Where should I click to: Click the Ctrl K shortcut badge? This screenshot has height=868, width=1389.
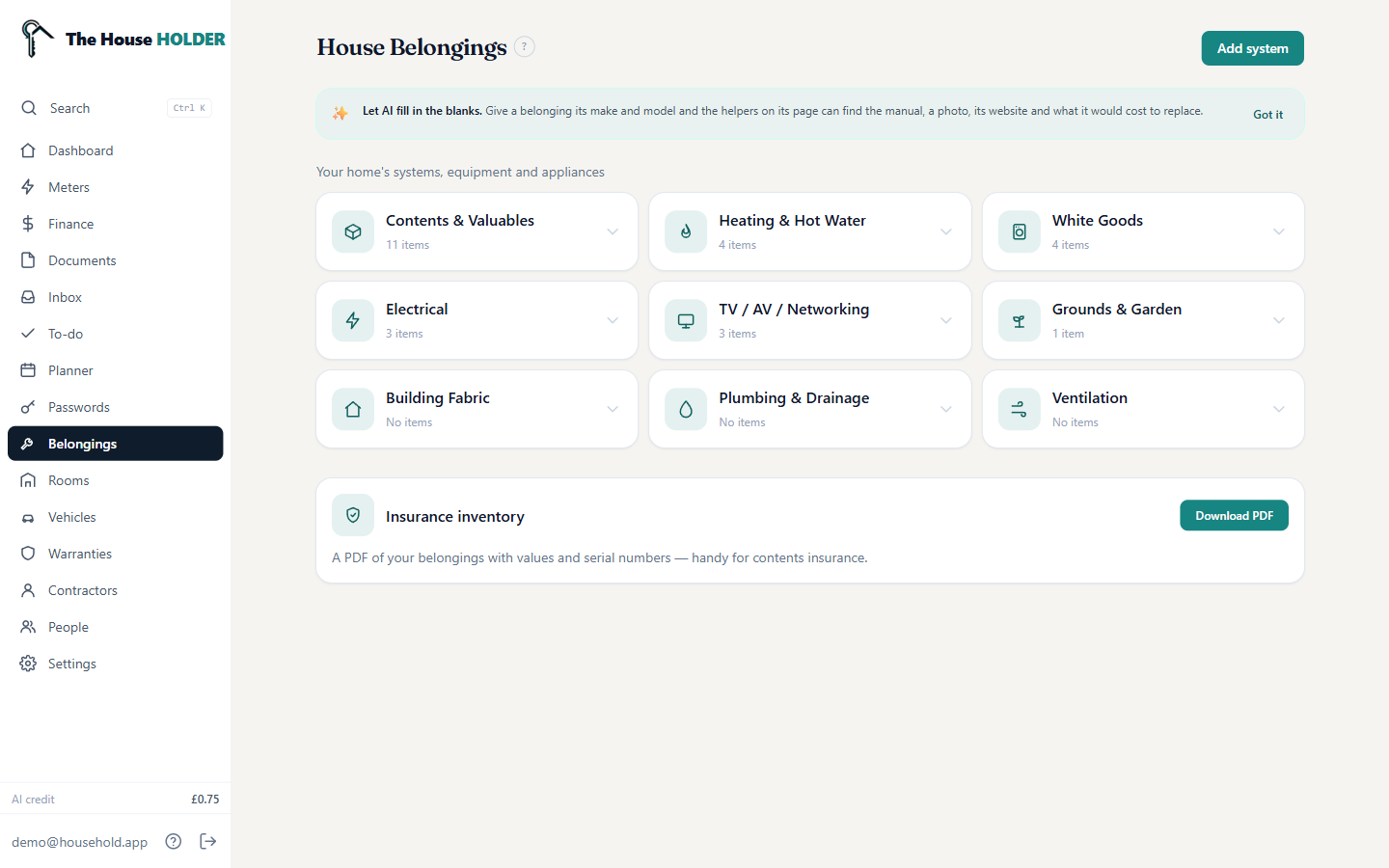(189, 108)
